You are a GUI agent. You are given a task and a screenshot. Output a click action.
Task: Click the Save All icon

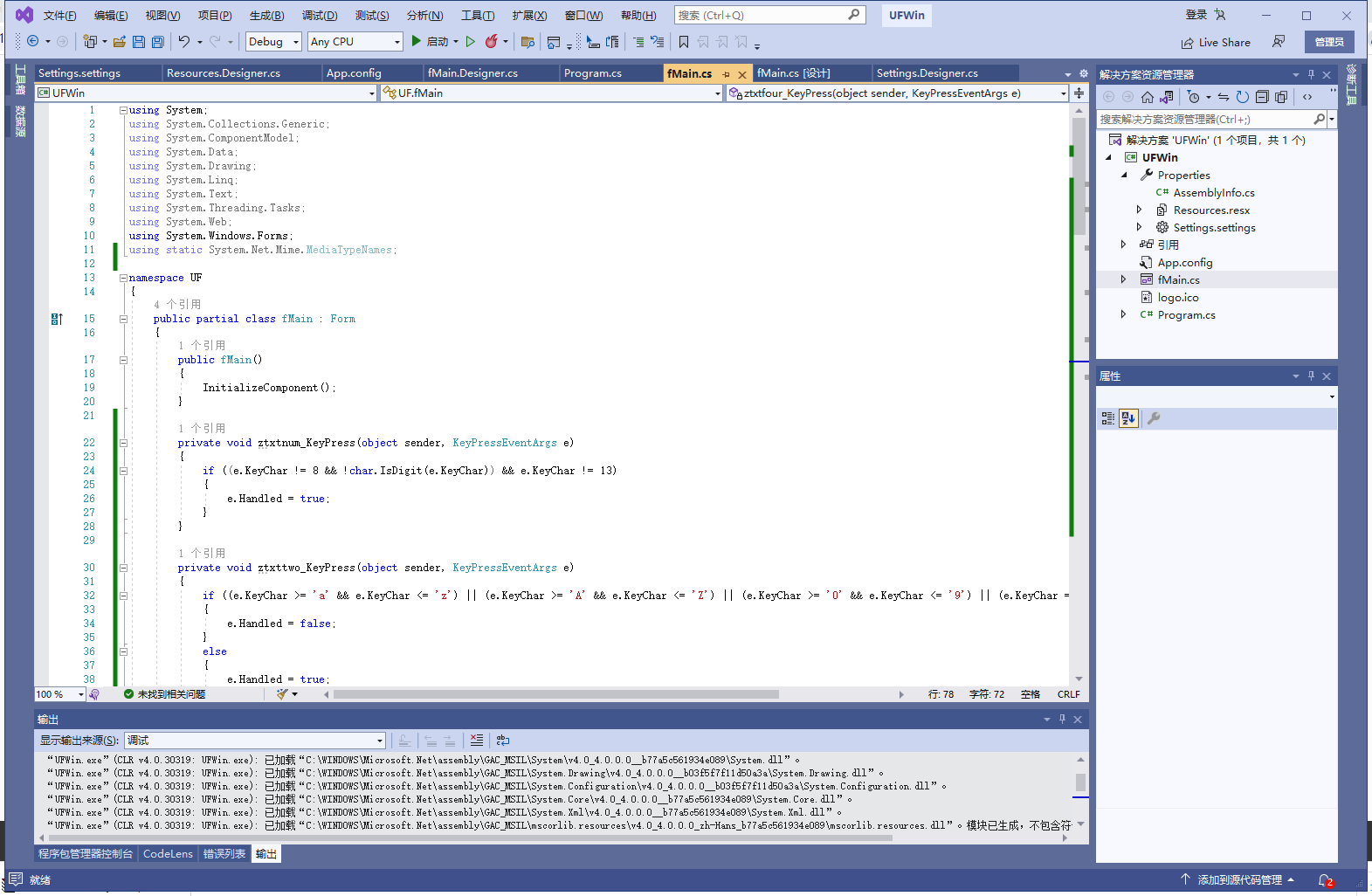coord(158,41)
